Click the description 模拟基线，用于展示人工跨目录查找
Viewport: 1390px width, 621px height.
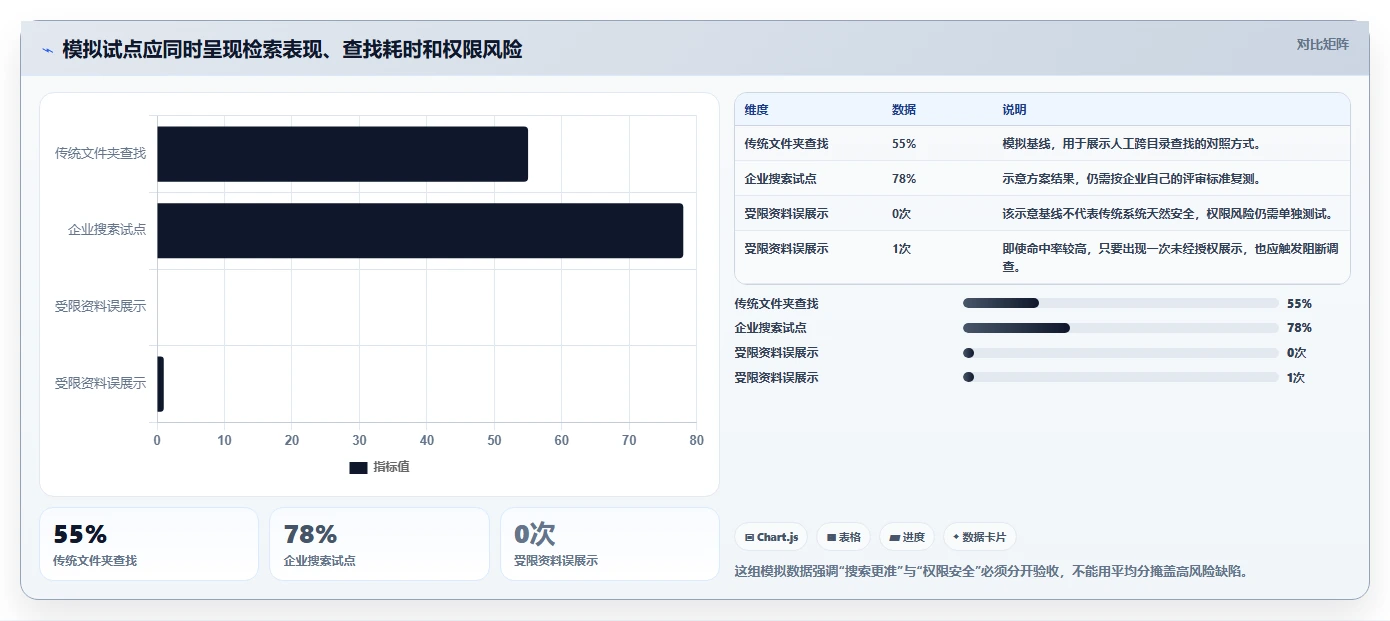[1132, 144]
